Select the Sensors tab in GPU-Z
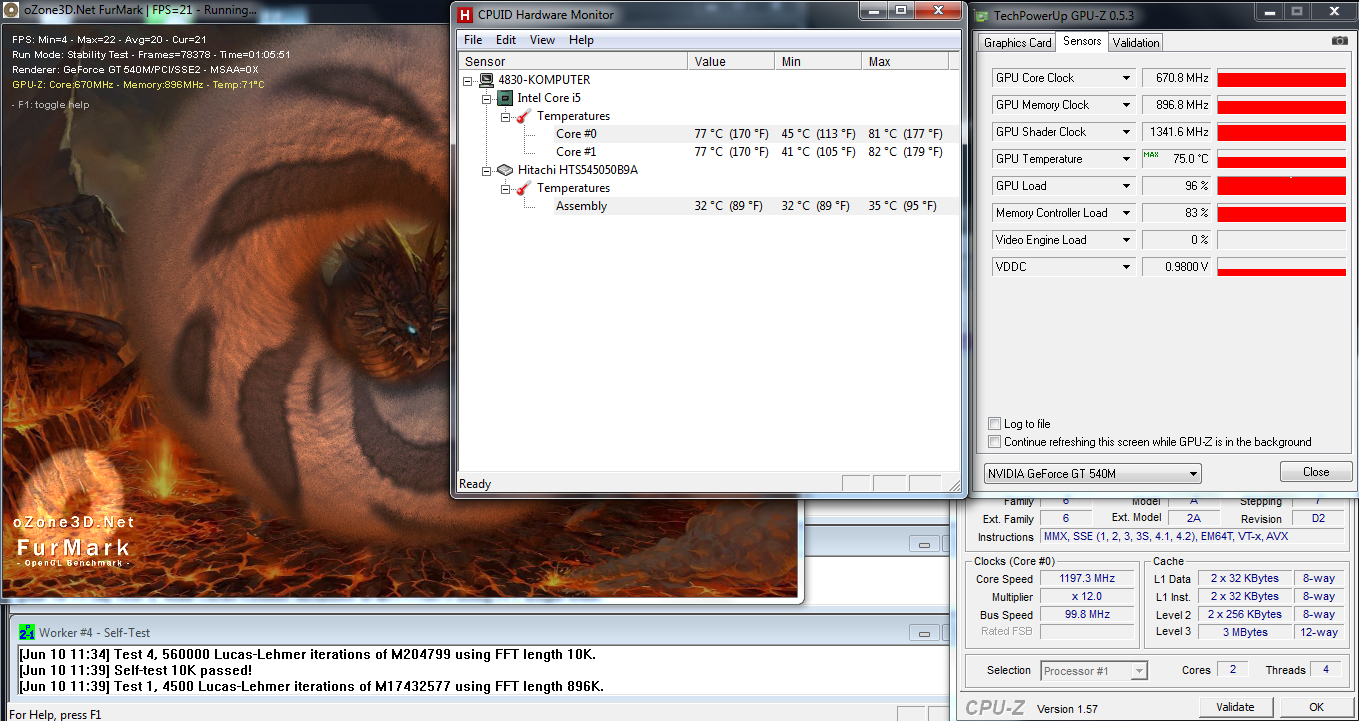The image size is (1359, 721). [1082, 41]
